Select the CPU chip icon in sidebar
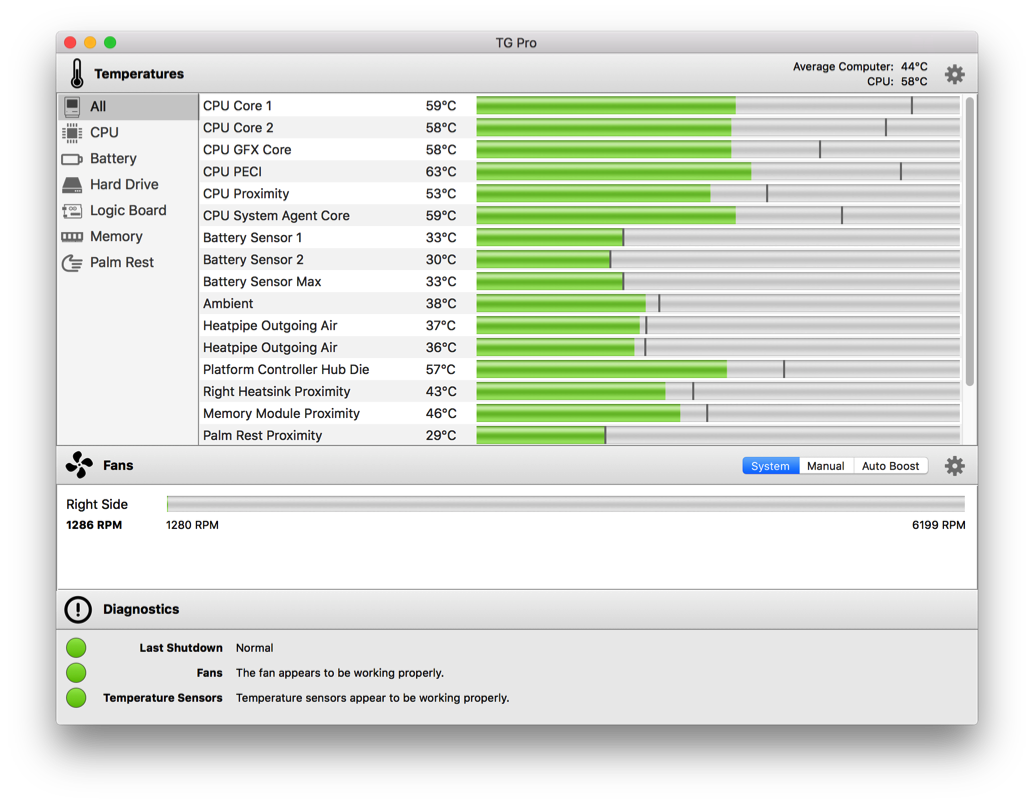The image size is (1034, 804). 72,133
